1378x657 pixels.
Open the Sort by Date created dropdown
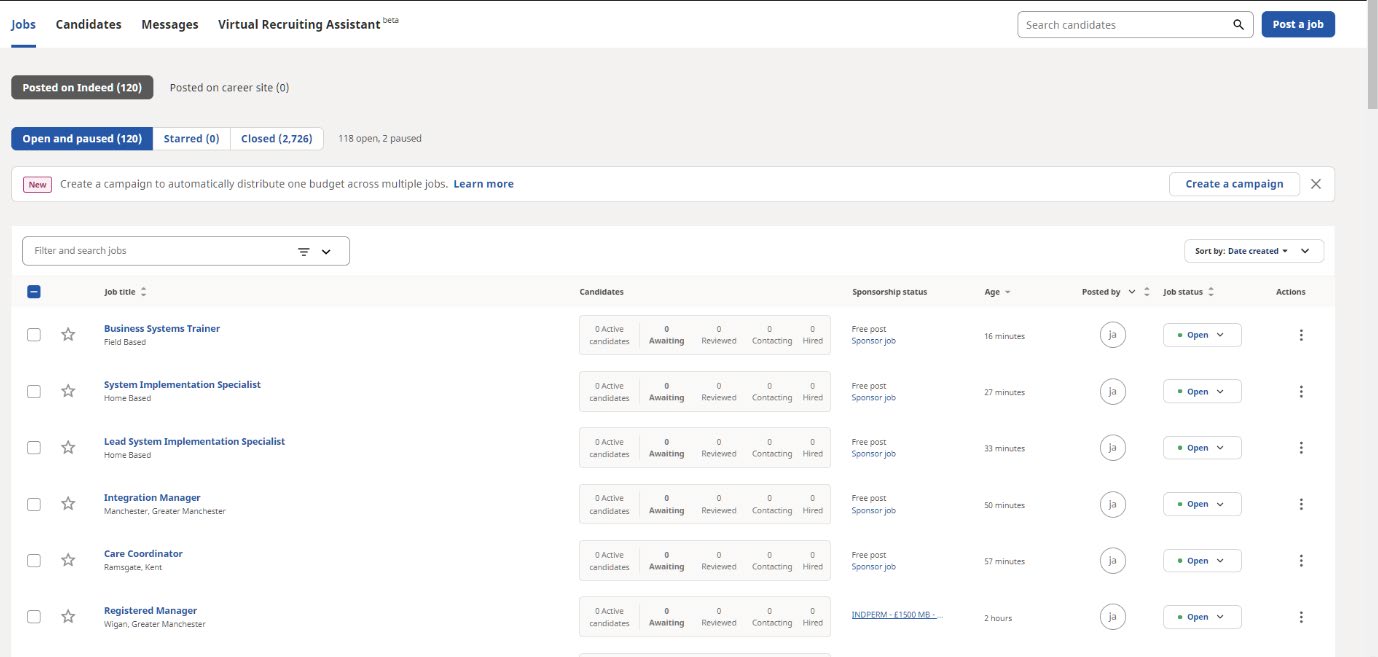(x=1253, y=251)
